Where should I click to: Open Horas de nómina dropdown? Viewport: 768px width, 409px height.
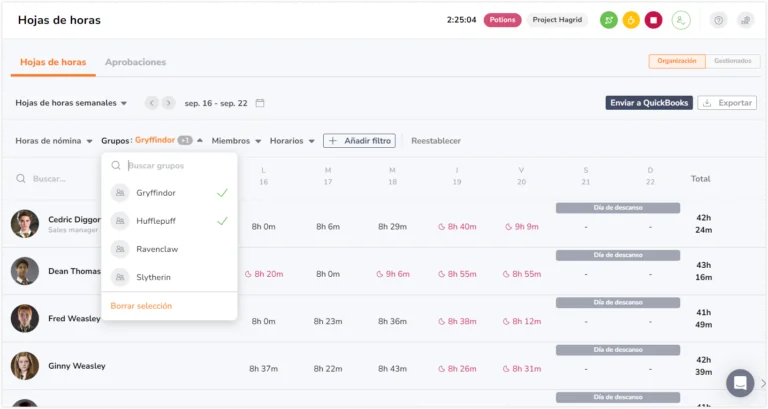tap(54, 141)
